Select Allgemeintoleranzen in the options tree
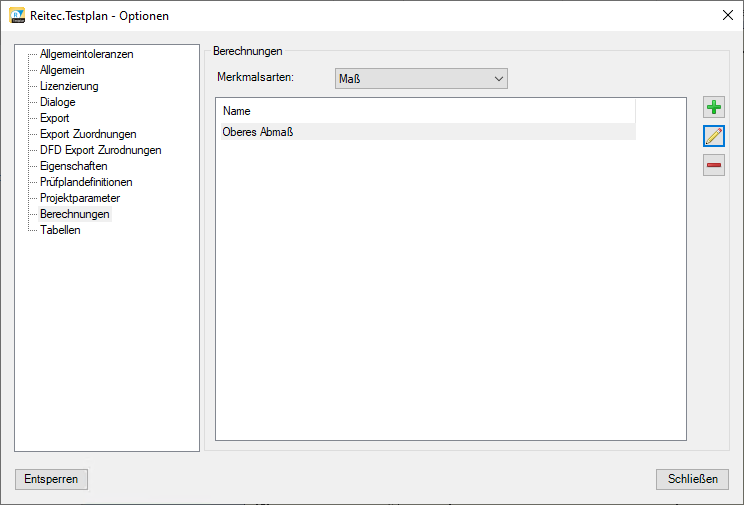This screenshot has height=505, width=744. click(86, 54)
